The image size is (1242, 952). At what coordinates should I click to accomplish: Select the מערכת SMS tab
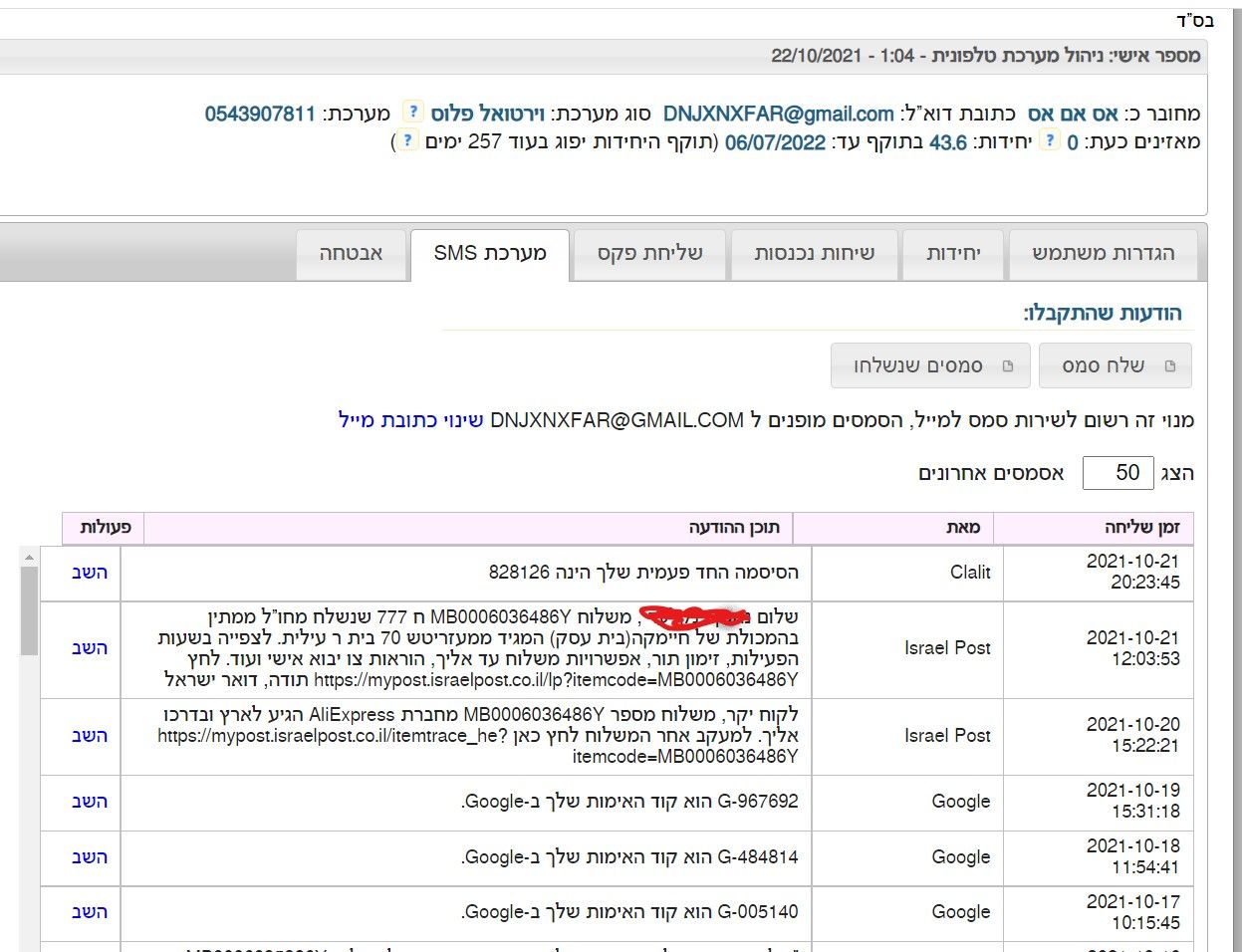coord(490,254)
